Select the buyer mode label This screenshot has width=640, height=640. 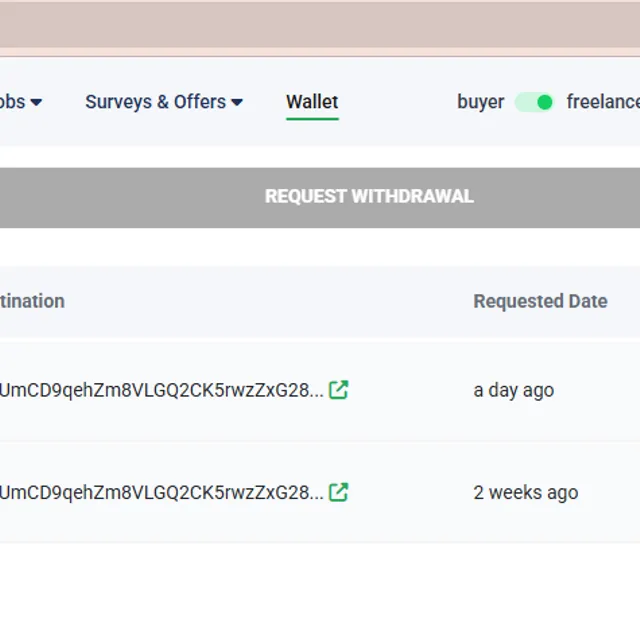click(x=480, y=102)
